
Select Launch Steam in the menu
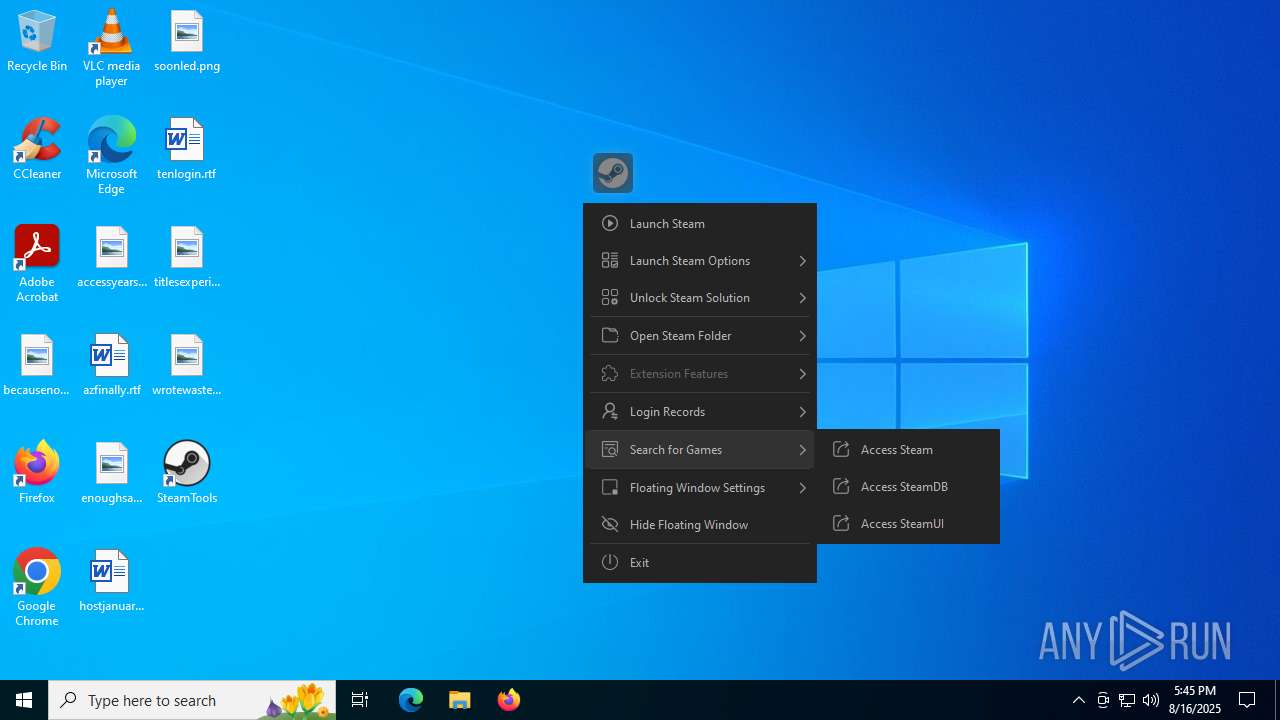pos(700,223)
